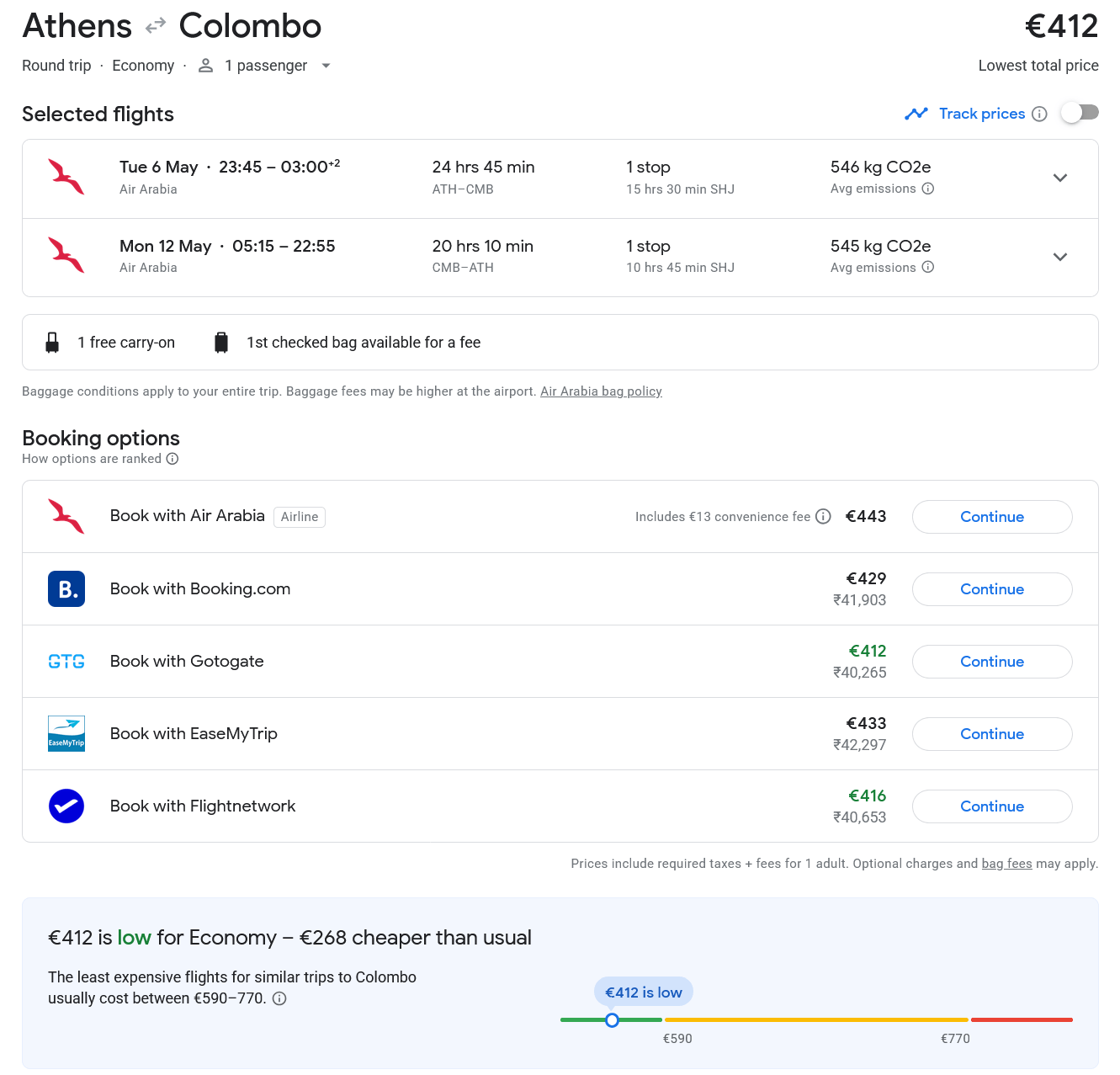Click the Flightnetwork checkmark logo
Image resolution: width=1120 pixels, height=1075 pixels.
pyautogui.click(x=66, y=806)
